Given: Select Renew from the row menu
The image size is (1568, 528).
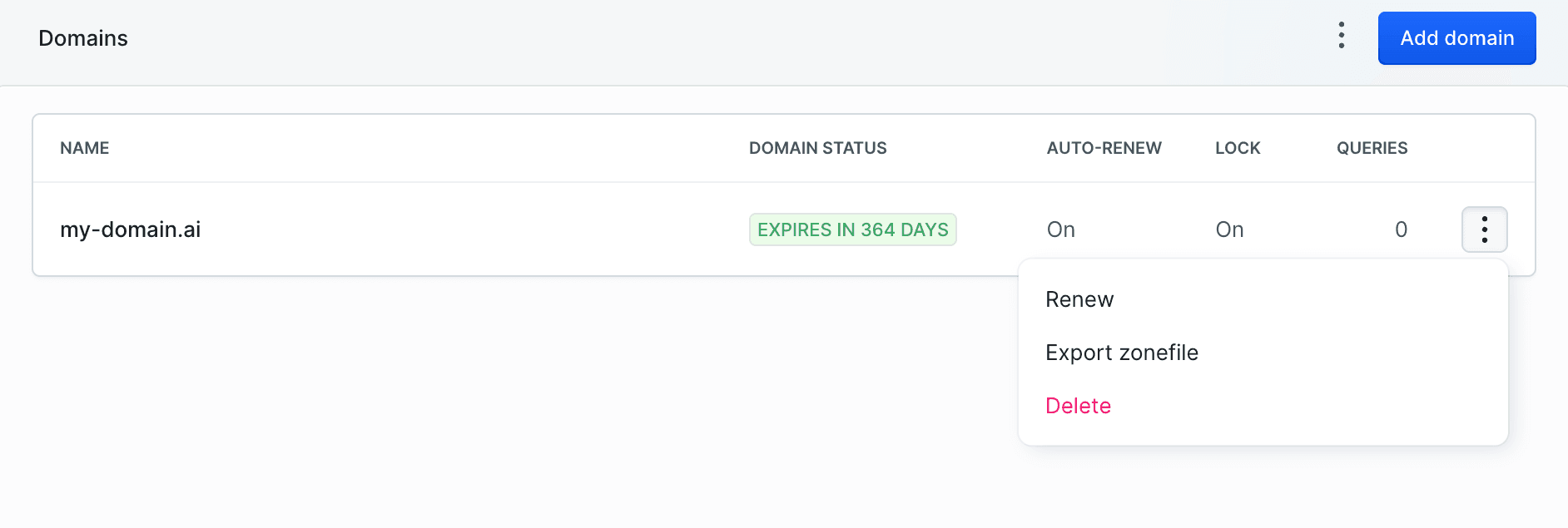Looking at the screenshot, I should point(1079,299).
